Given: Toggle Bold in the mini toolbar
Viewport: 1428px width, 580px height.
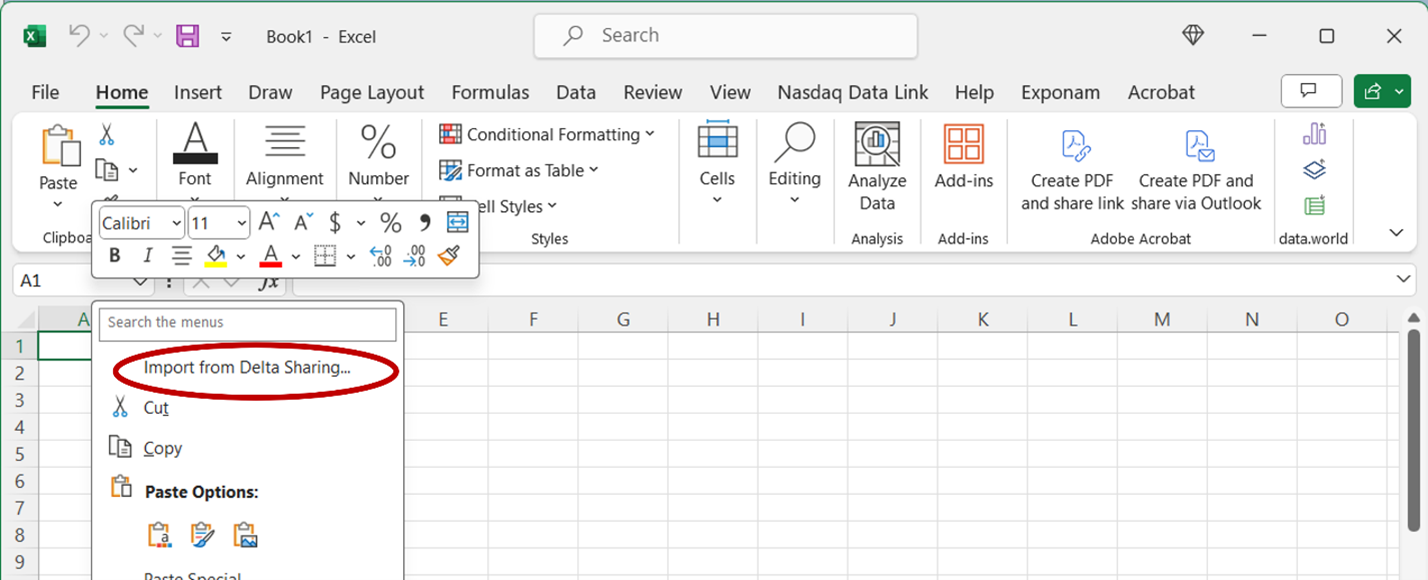Looking at the screenshot, I should pyautogui.click(x=114, y=256).
